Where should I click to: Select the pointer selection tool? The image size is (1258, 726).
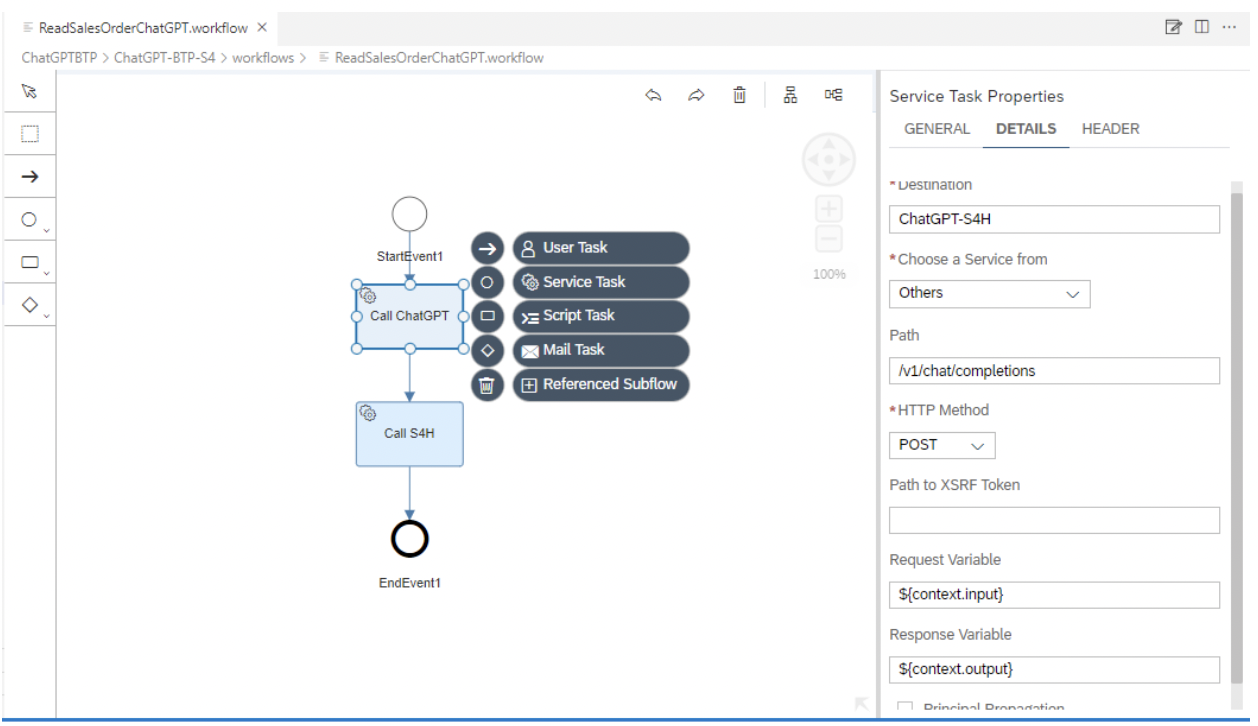(29, 92)
